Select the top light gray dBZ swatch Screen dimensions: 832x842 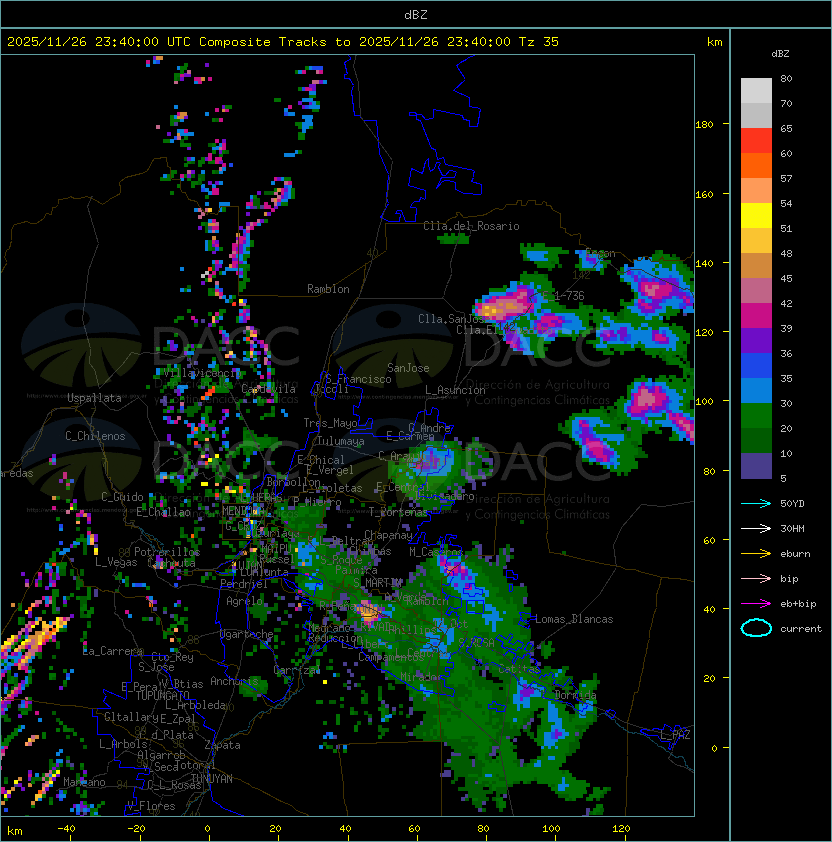point(756,91)
